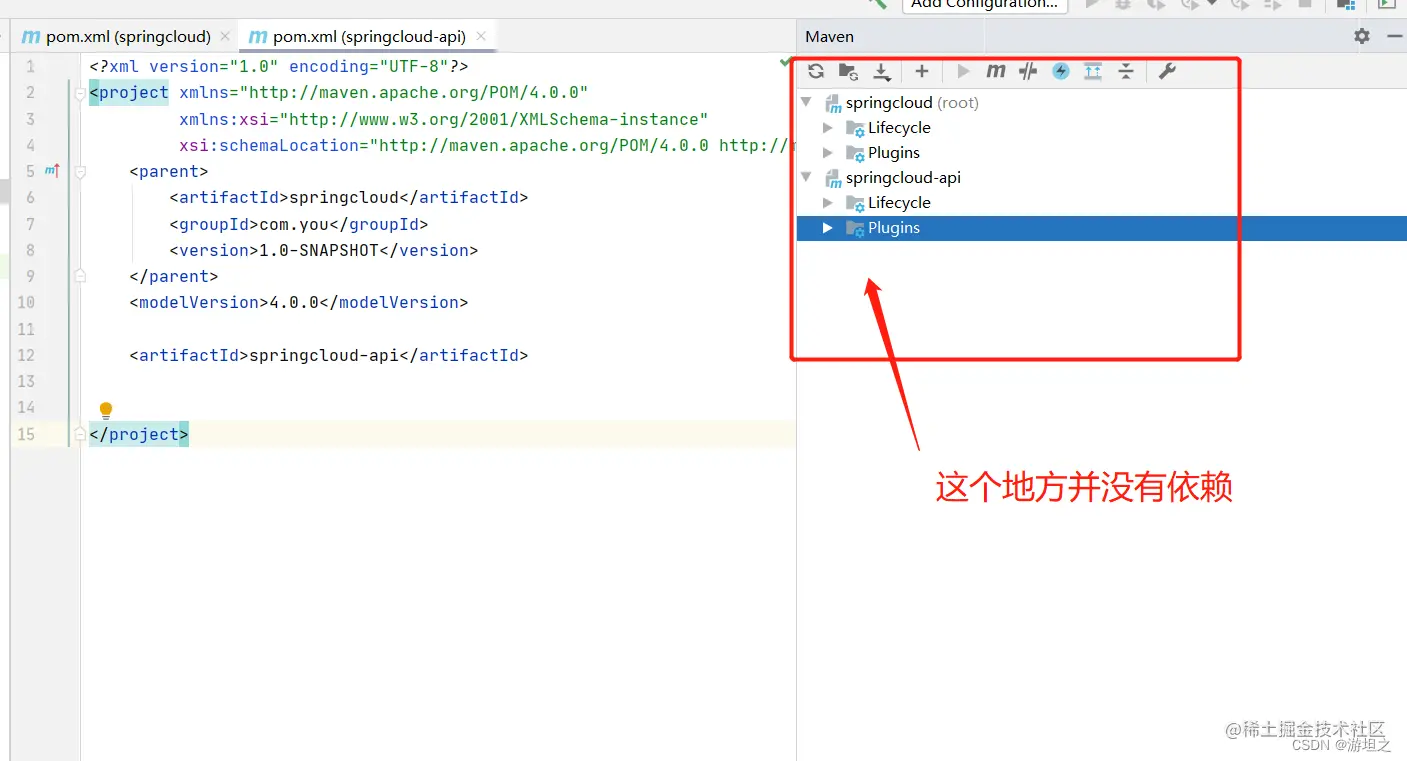Close pom.xml (springcloud-api) tab
Viewport: 1407px width, 761px height.
tap(481, 36)
